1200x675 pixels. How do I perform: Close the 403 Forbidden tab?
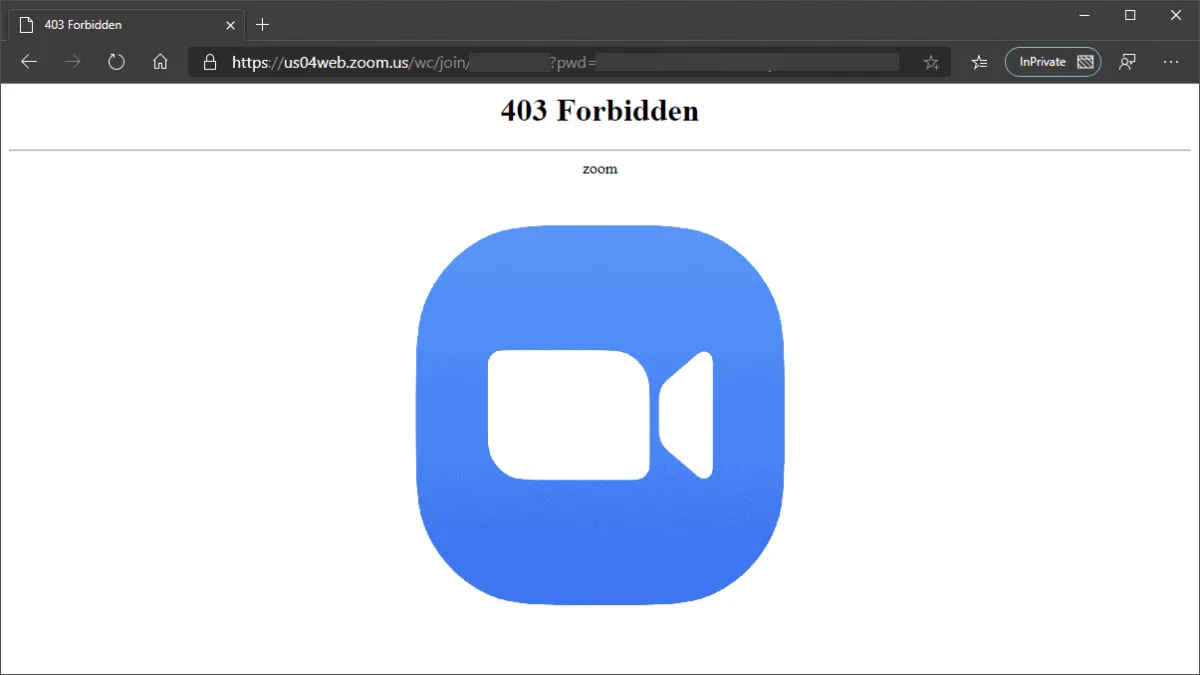(x=229, y=24)
